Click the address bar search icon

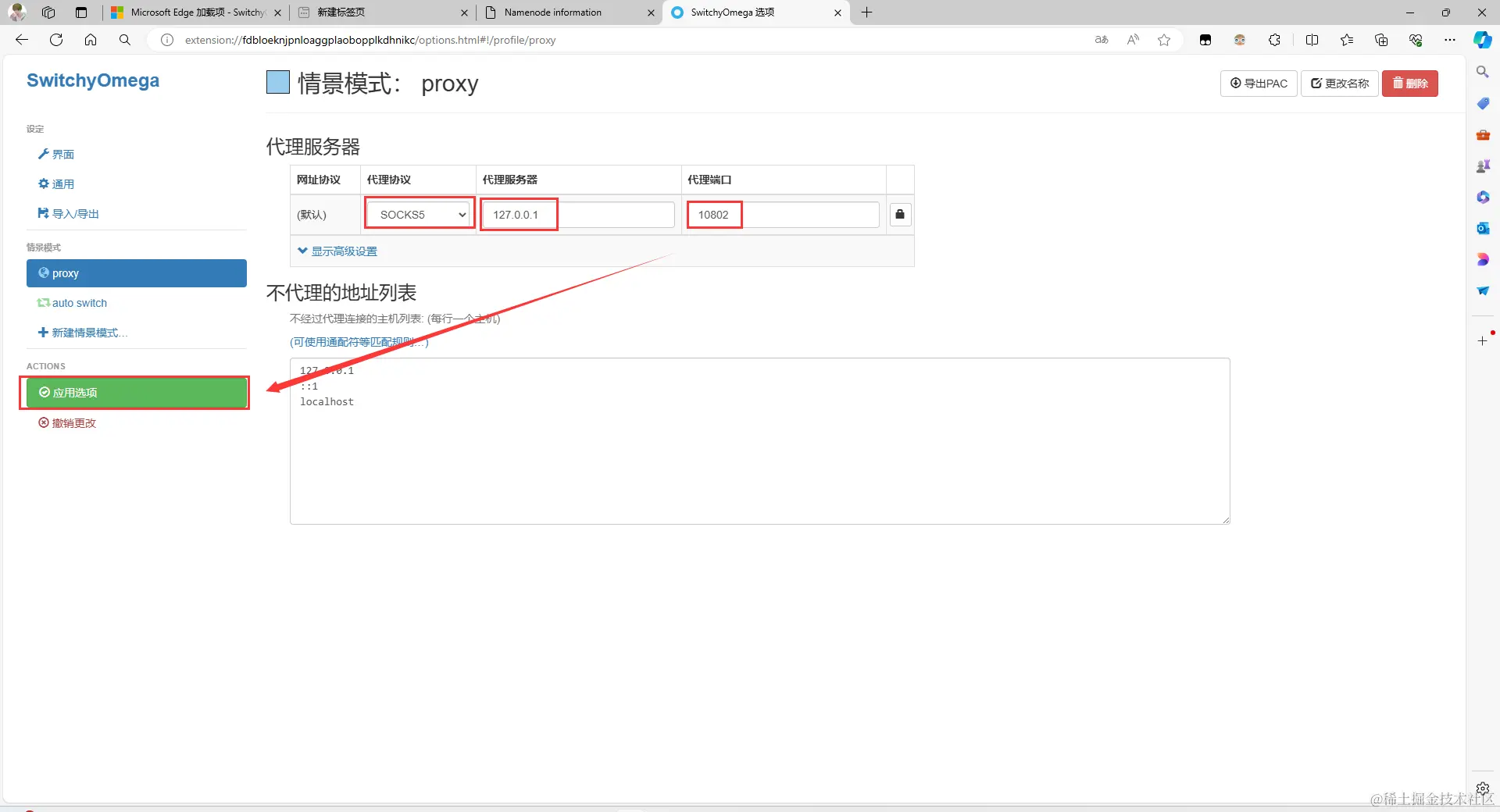[x=125, y=40]
